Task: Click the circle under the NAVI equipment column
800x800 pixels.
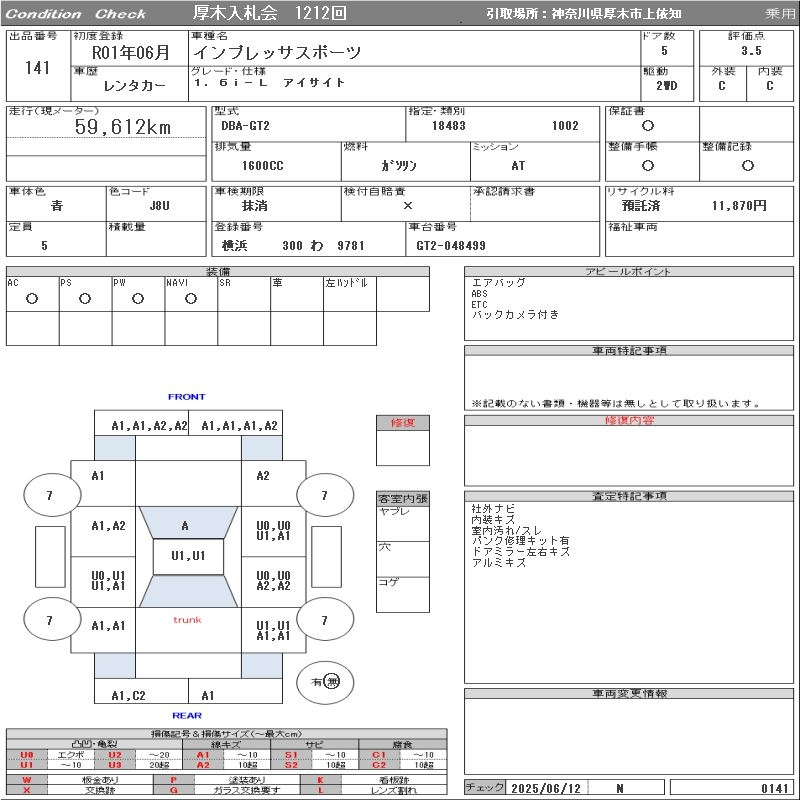Action: point(191,299)
